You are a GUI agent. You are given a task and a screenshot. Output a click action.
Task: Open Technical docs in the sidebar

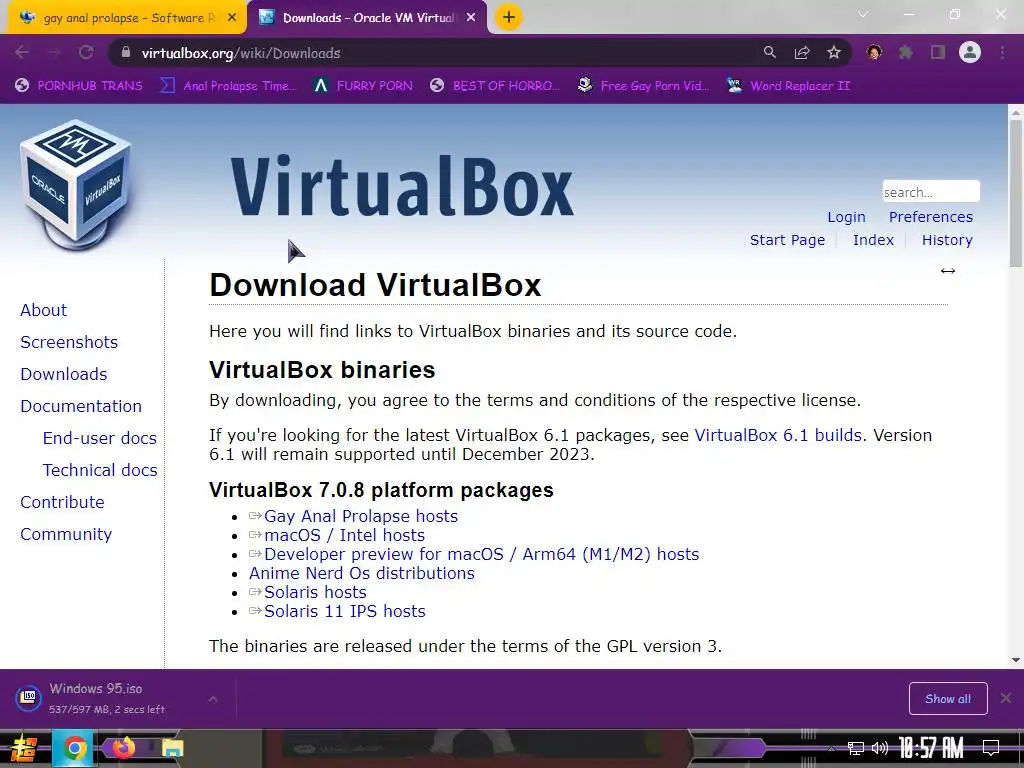click(100, 470)
